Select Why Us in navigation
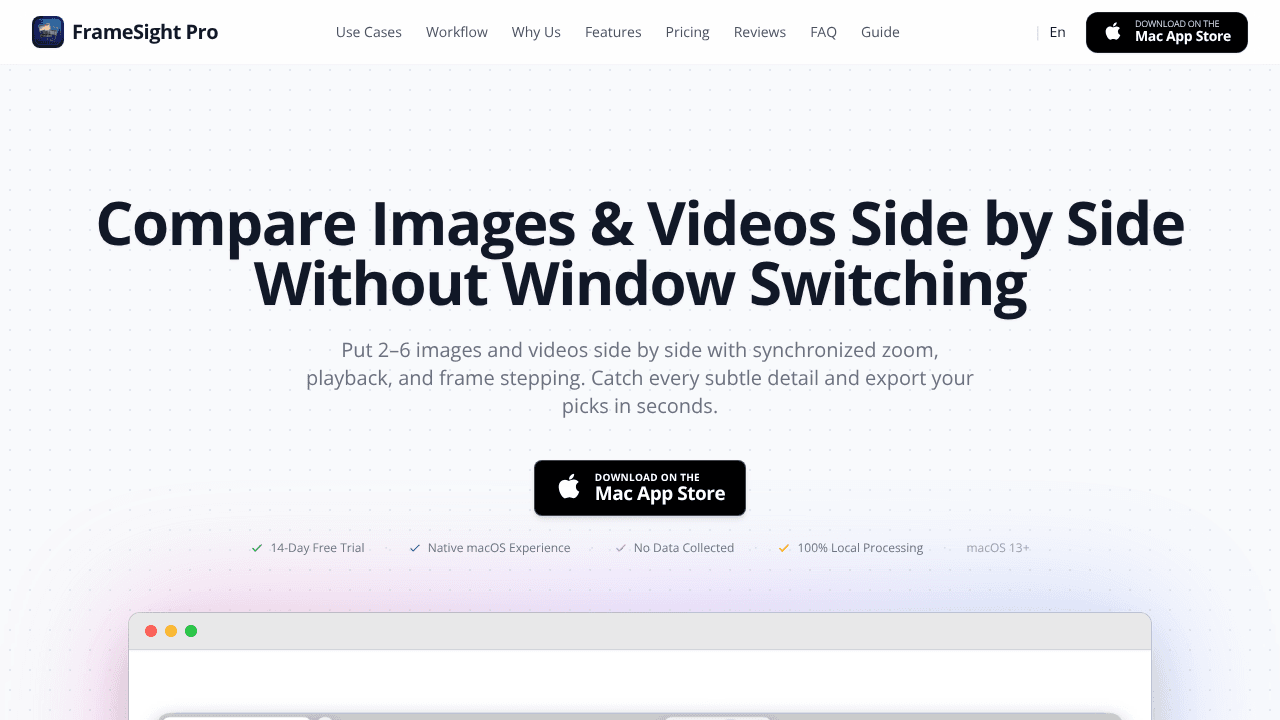Image resolution: width=1280 pixels, height=720 pixels. [x=536, y=32]
